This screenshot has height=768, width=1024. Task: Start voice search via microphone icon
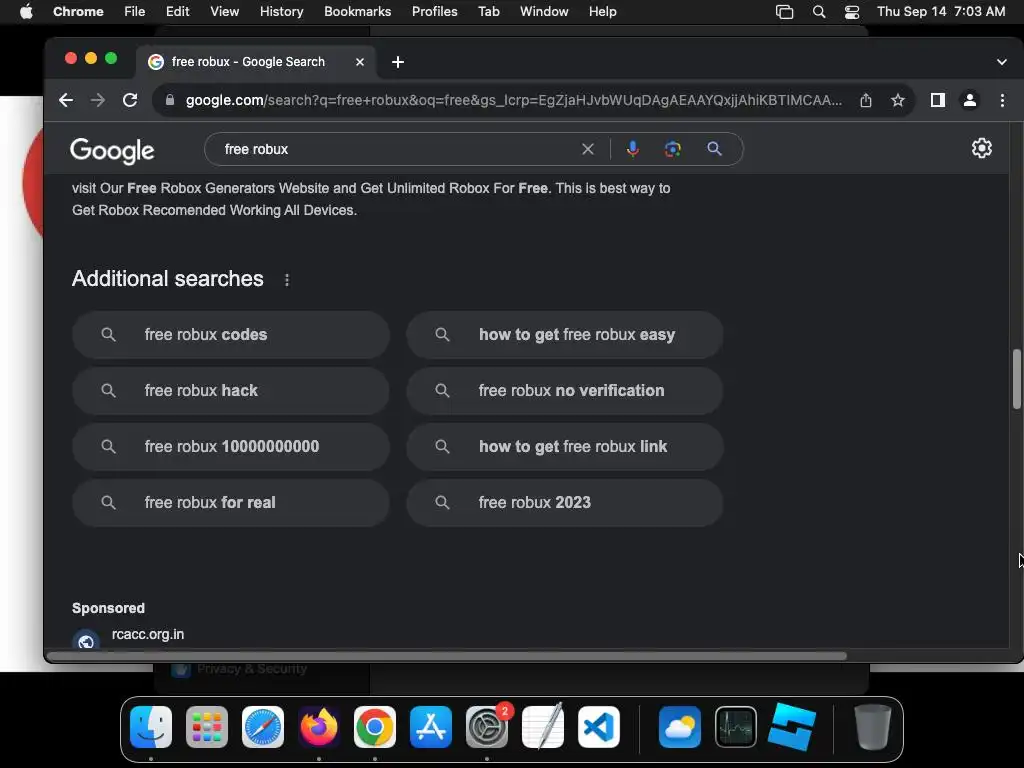click(632, 149)
